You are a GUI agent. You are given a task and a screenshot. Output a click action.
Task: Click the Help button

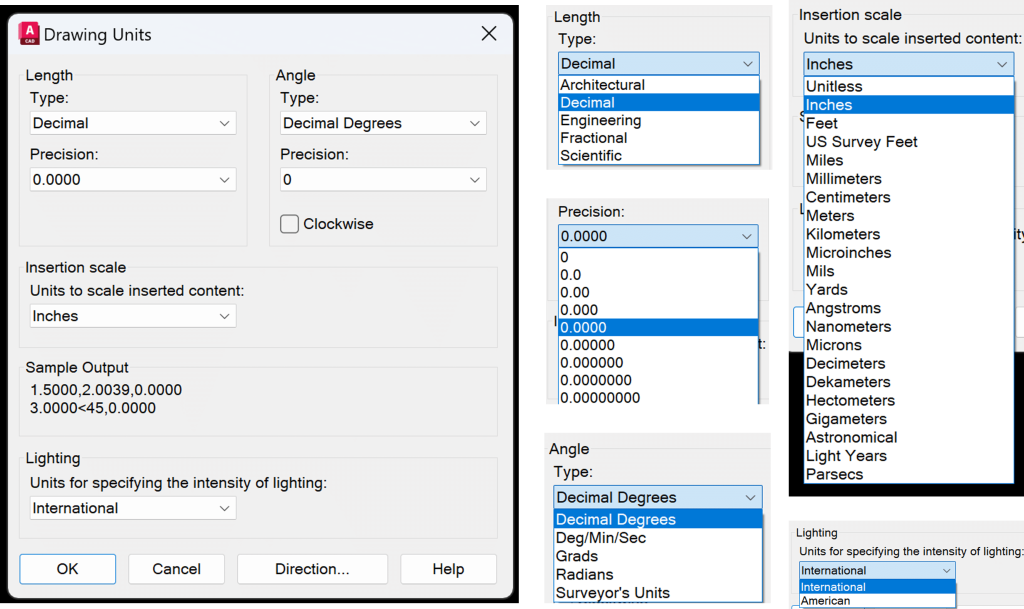[448, 569]
